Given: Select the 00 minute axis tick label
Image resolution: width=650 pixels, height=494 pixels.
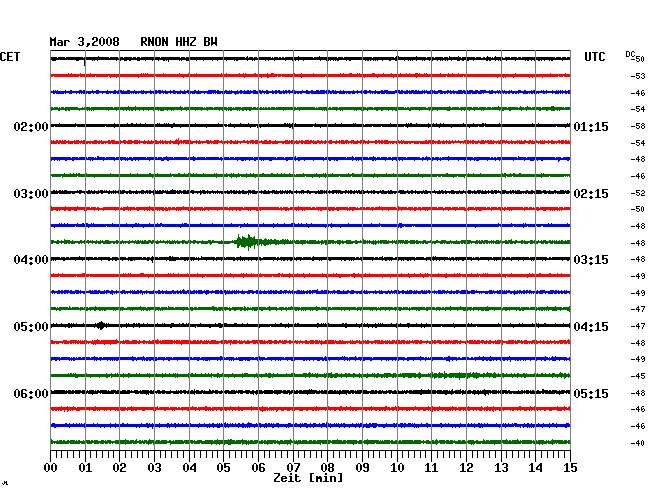Looking at the screenshot, I should pos(51,467).
